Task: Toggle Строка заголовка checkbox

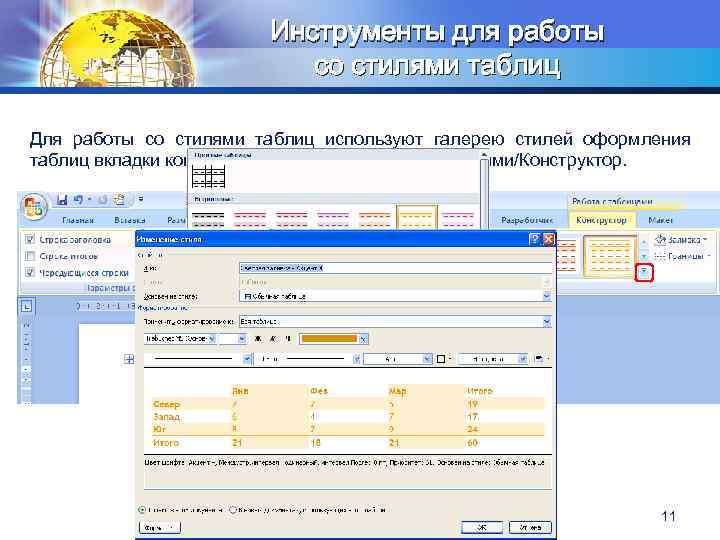Action: point(30,239)
